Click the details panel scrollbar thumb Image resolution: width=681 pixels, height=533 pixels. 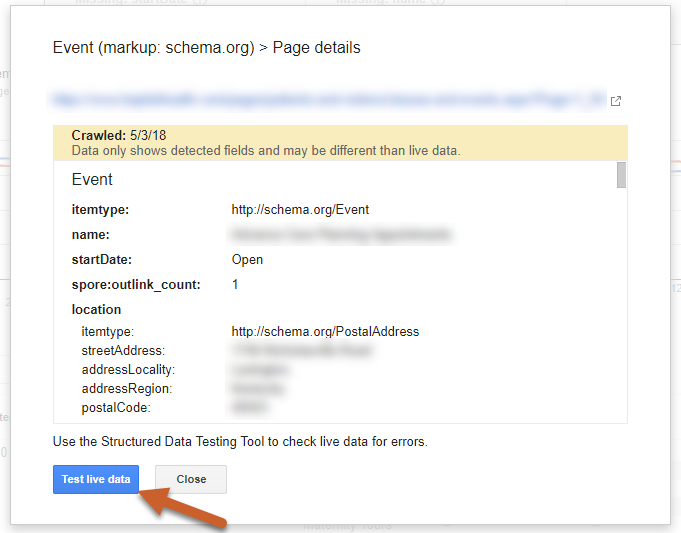[x=621, y=175]
